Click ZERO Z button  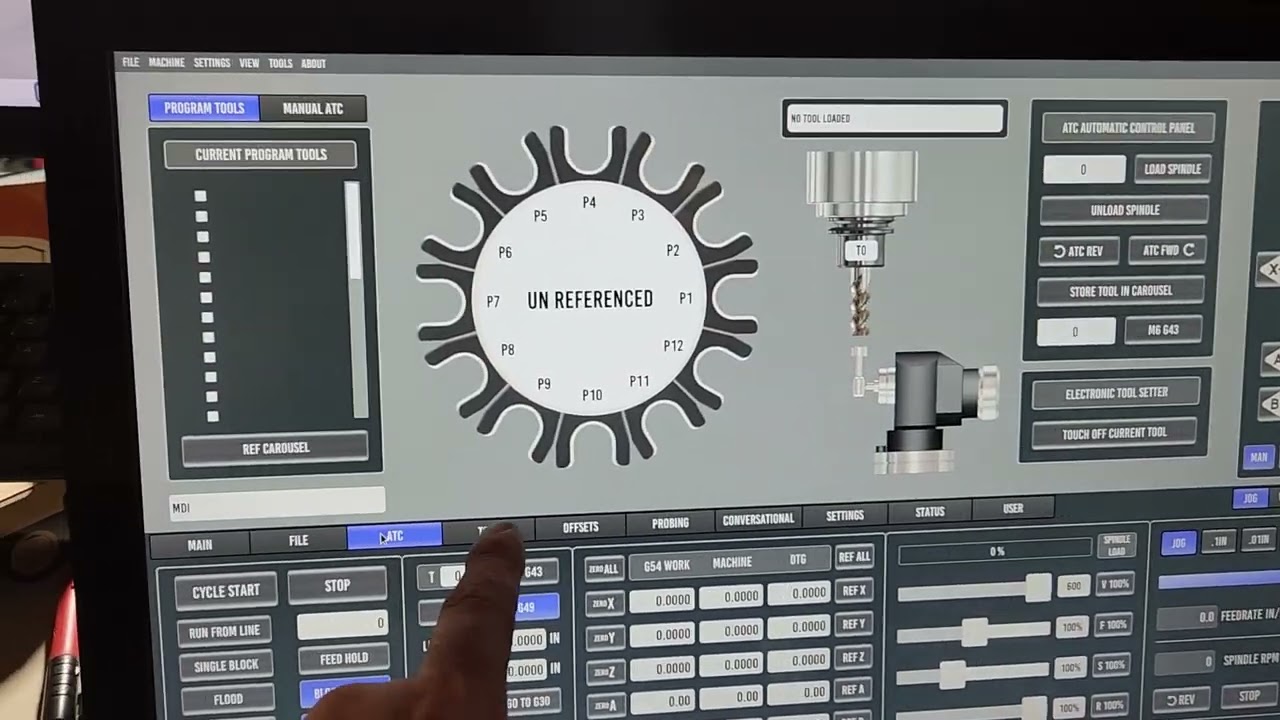(603, 671)
